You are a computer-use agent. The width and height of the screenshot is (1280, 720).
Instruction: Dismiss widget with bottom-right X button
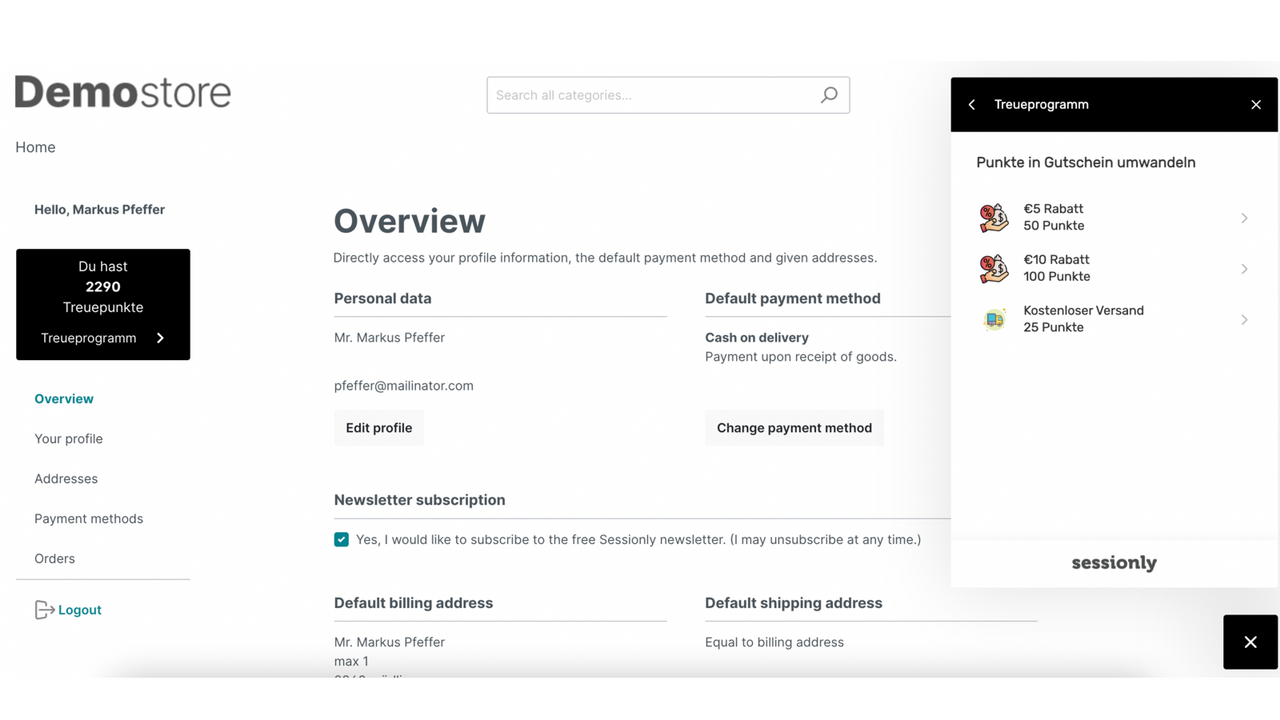[1250, 642]
